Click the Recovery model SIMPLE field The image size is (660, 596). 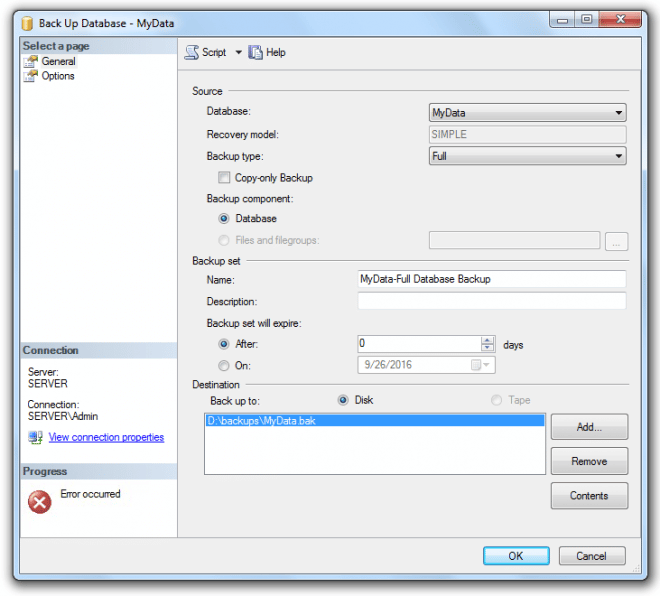point(527,135)
